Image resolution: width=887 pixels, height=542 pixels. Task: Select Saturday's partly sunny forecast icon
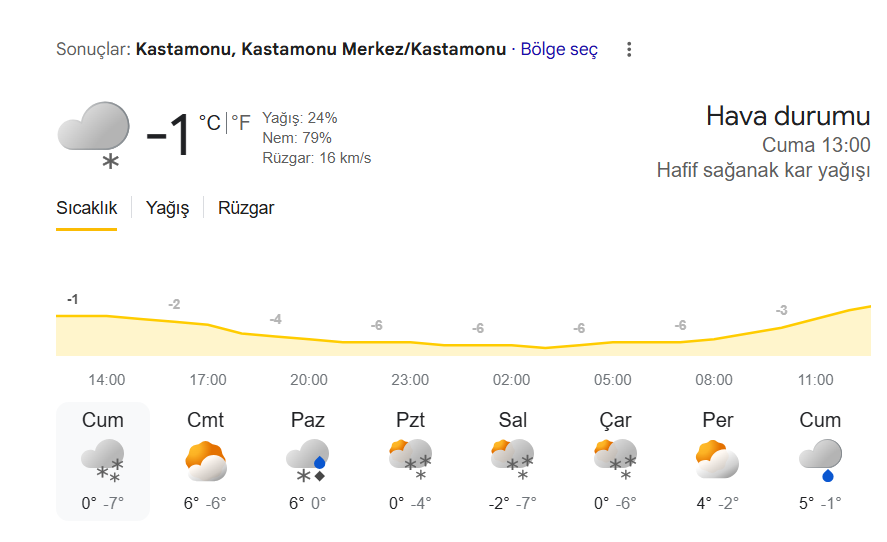(206, 461)
